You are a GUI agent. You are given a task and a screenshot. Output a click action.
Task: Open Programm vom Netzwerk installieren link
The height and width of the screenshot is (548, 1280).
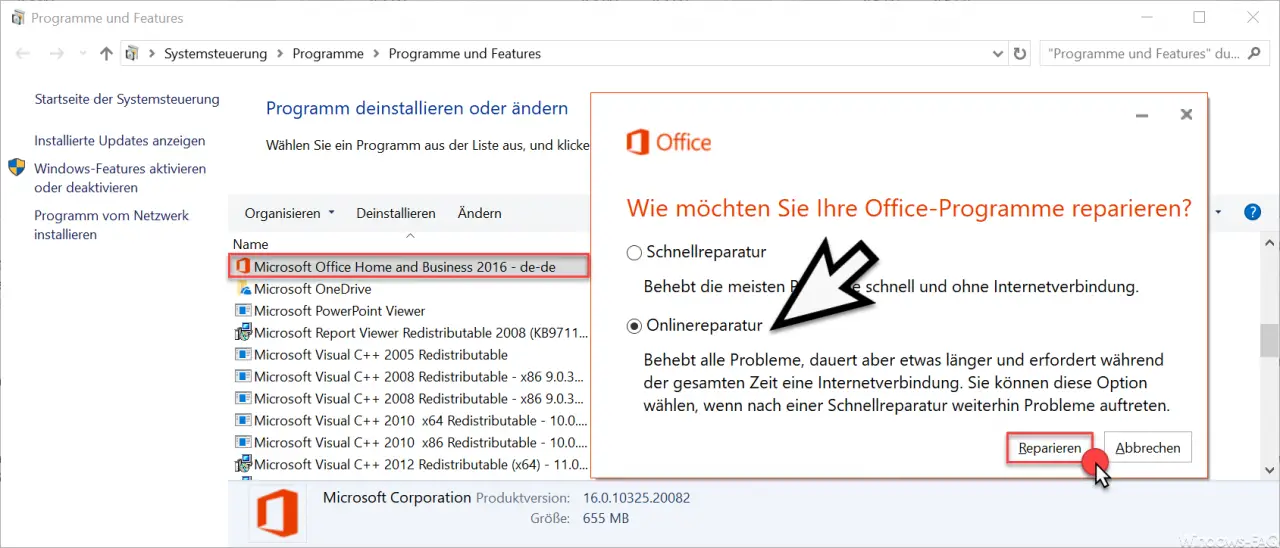click(112, 225)
